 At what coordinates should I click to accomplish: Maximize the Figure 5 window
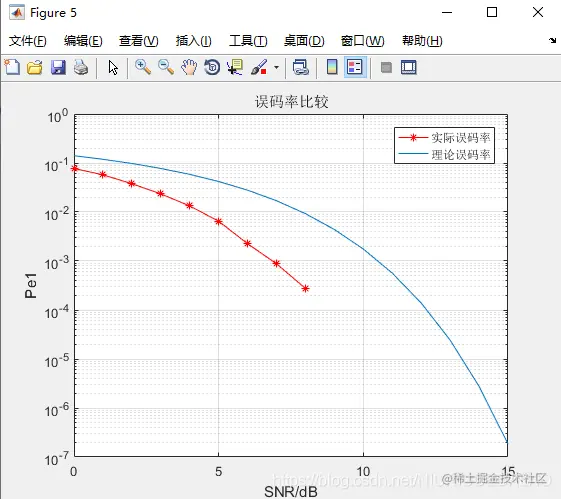coord(492,13)
